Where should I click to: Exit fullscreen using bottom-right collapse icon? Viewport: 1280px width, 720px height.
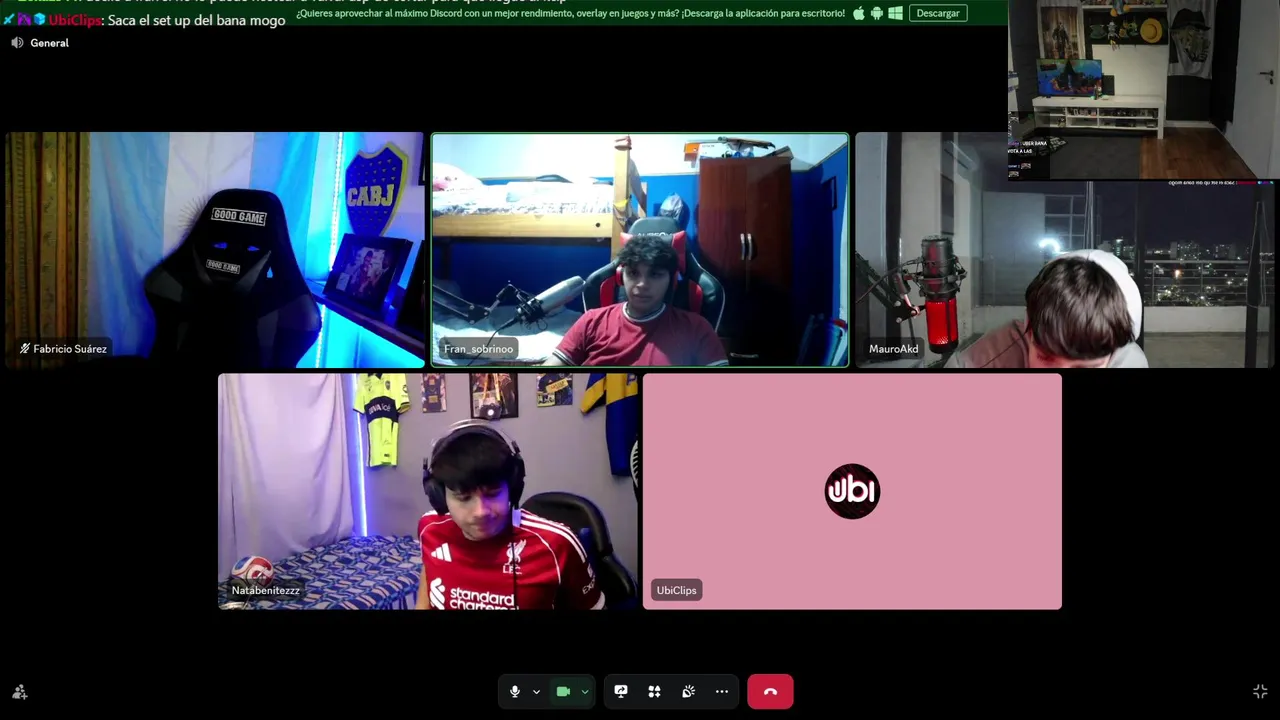point(1260,691)
